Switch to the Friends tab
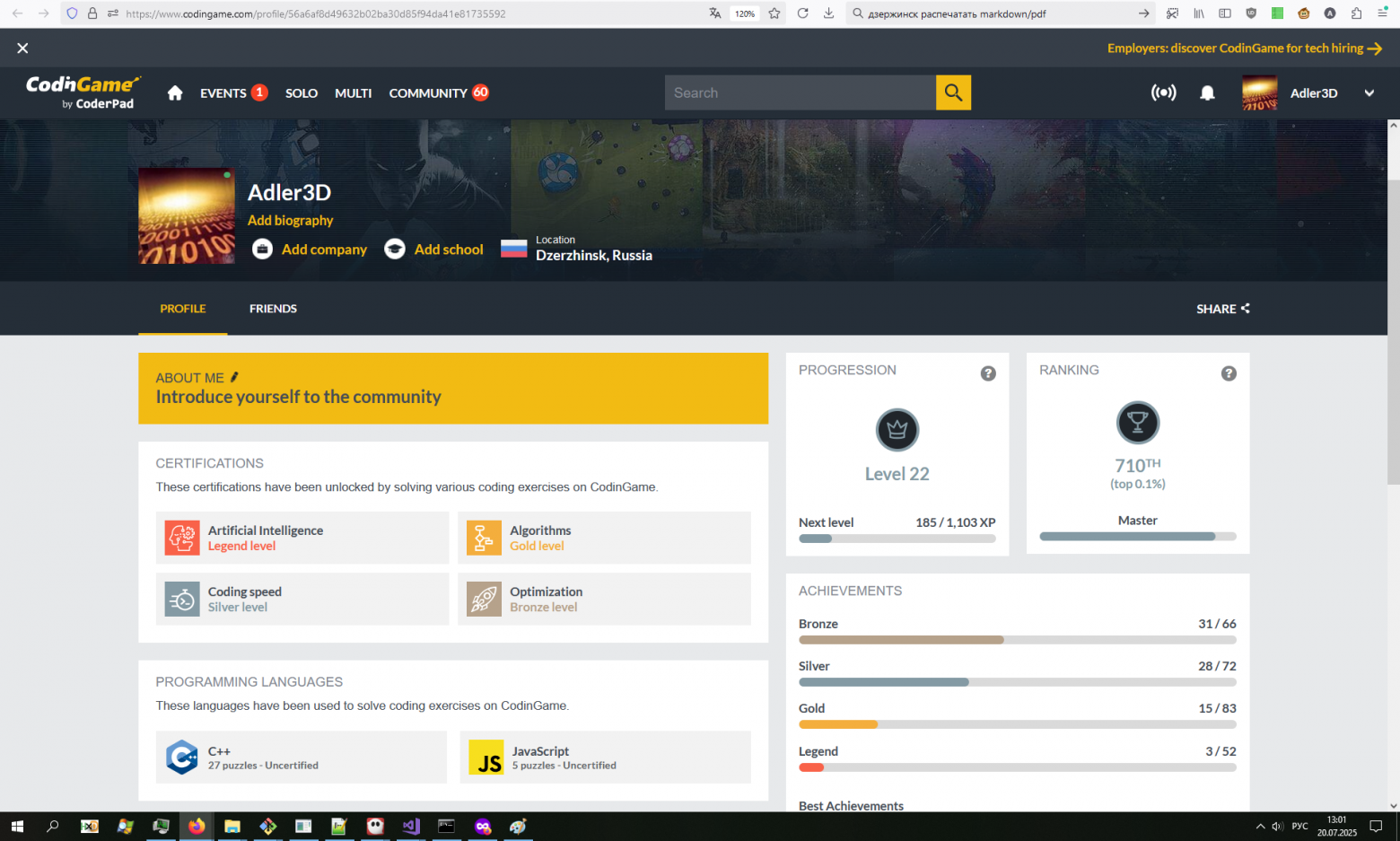The image size is (1400, 841). [273, 309]
